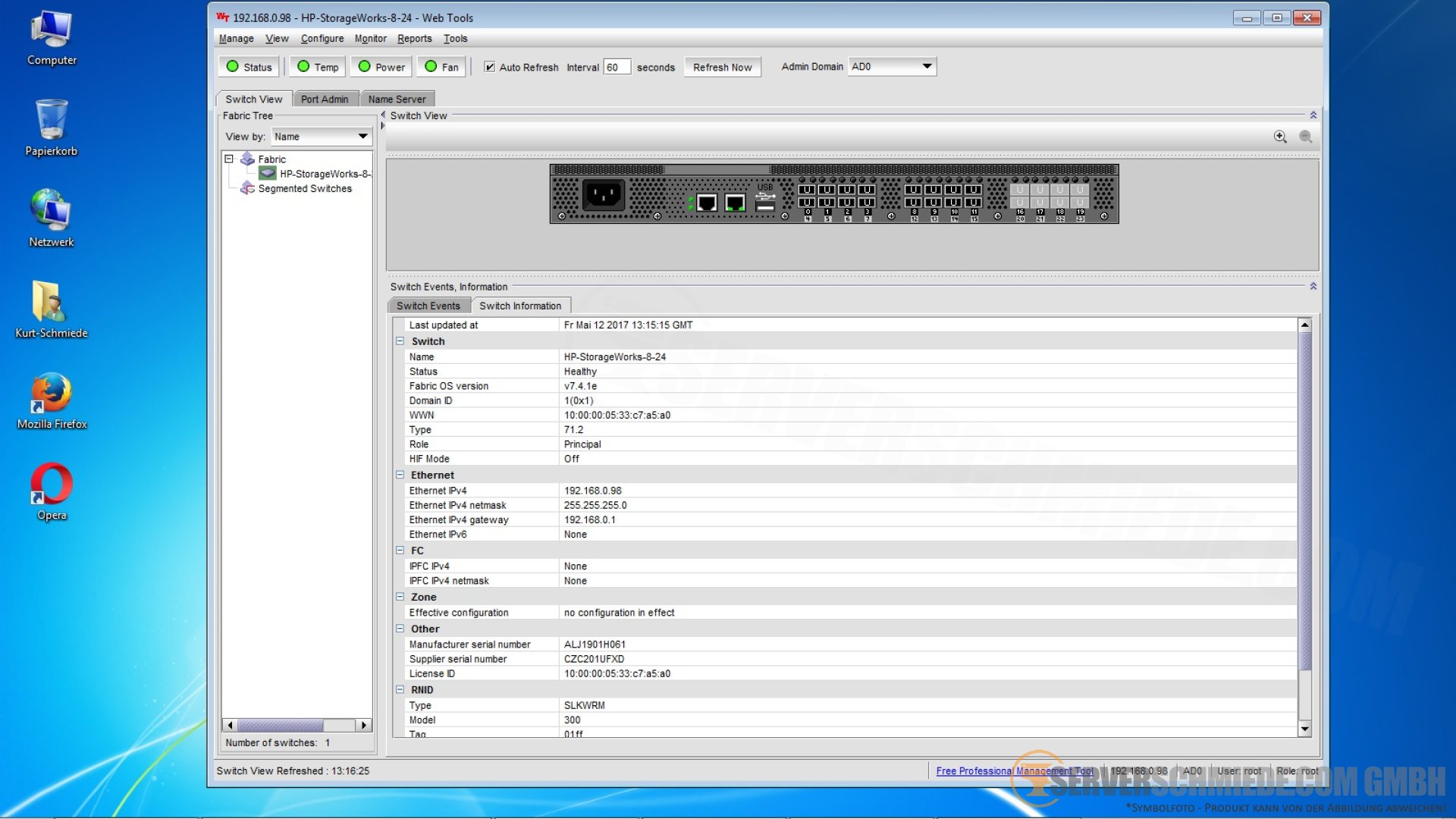Click the Fan status indicator
This screenshot has height=819, width=1456.
(x=441, y=67)
